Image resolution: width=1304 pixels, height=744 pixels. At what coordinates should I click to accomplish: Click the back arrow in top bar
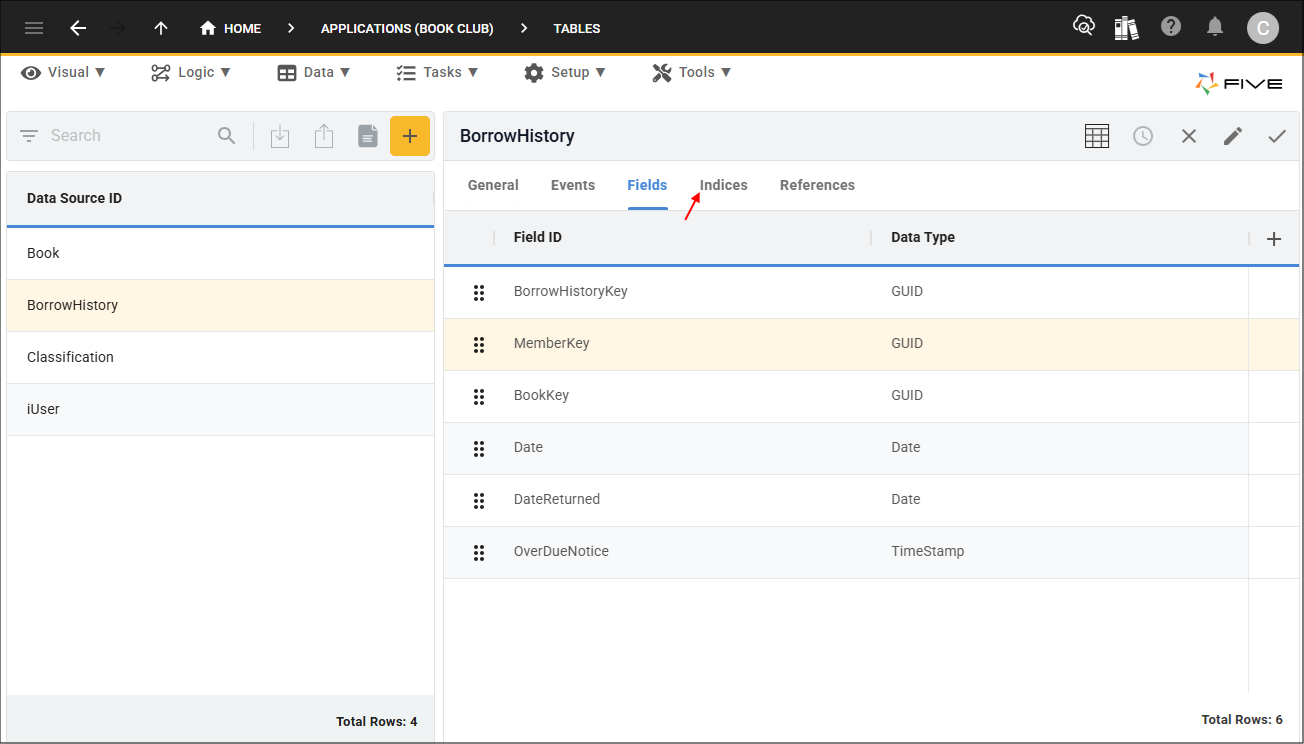click(78, 28)
